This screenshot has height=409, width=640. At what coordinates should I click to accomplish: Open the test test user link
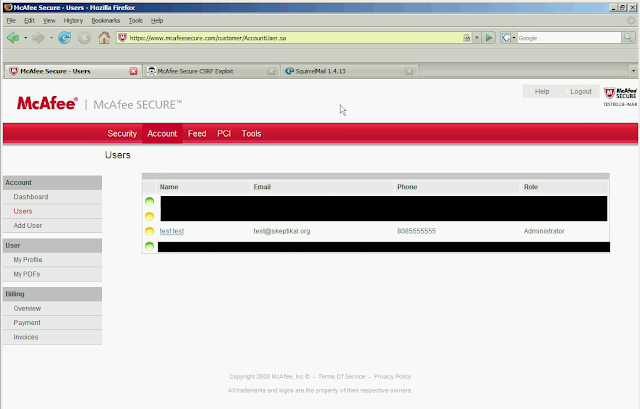pyautogui.click(x=171, y=231)
